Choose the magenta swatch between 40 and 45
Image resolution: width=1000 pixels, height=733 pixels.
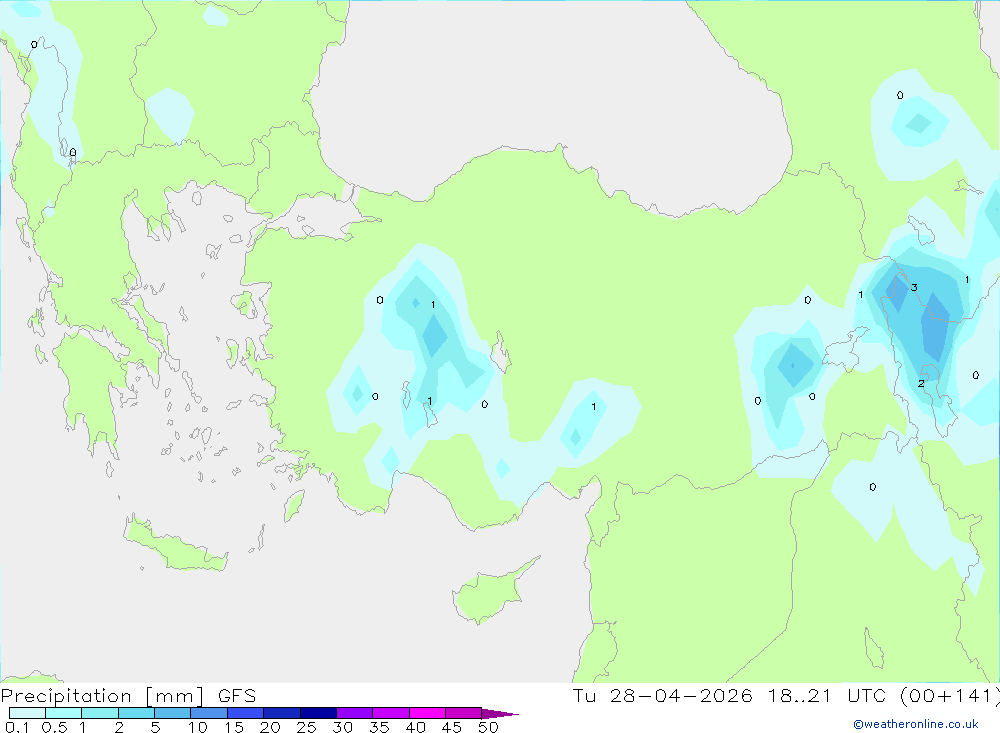(x=427, y=713)
